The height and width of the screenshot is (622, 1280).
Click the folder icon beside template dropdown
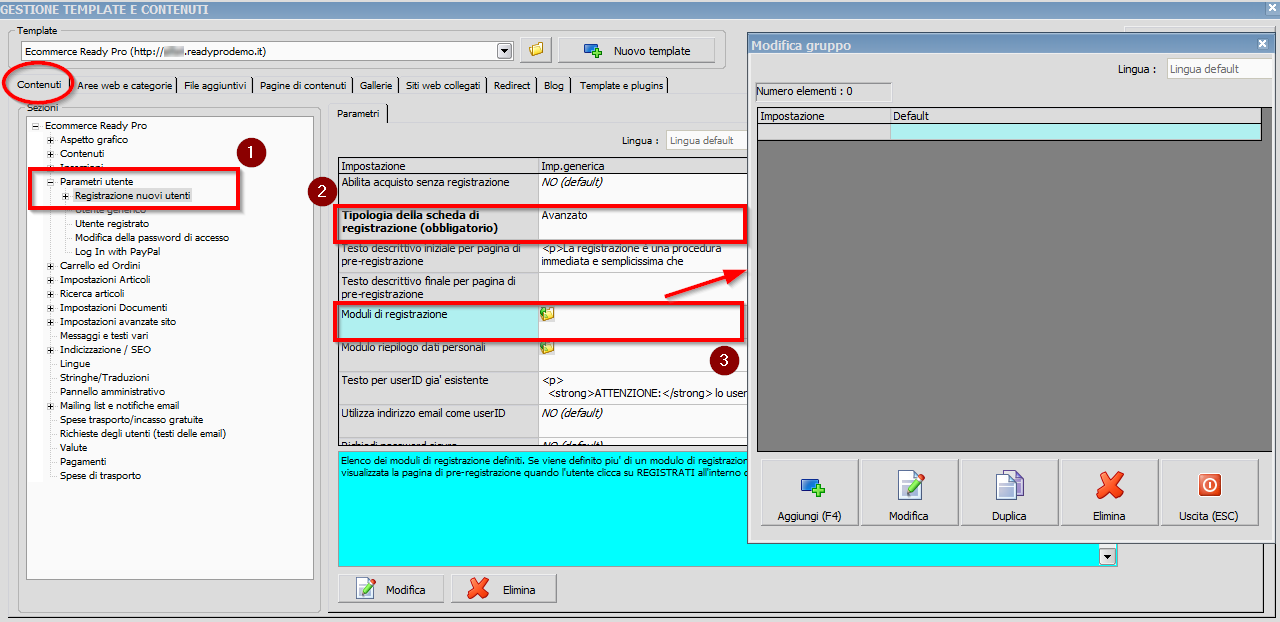point(537,50)
